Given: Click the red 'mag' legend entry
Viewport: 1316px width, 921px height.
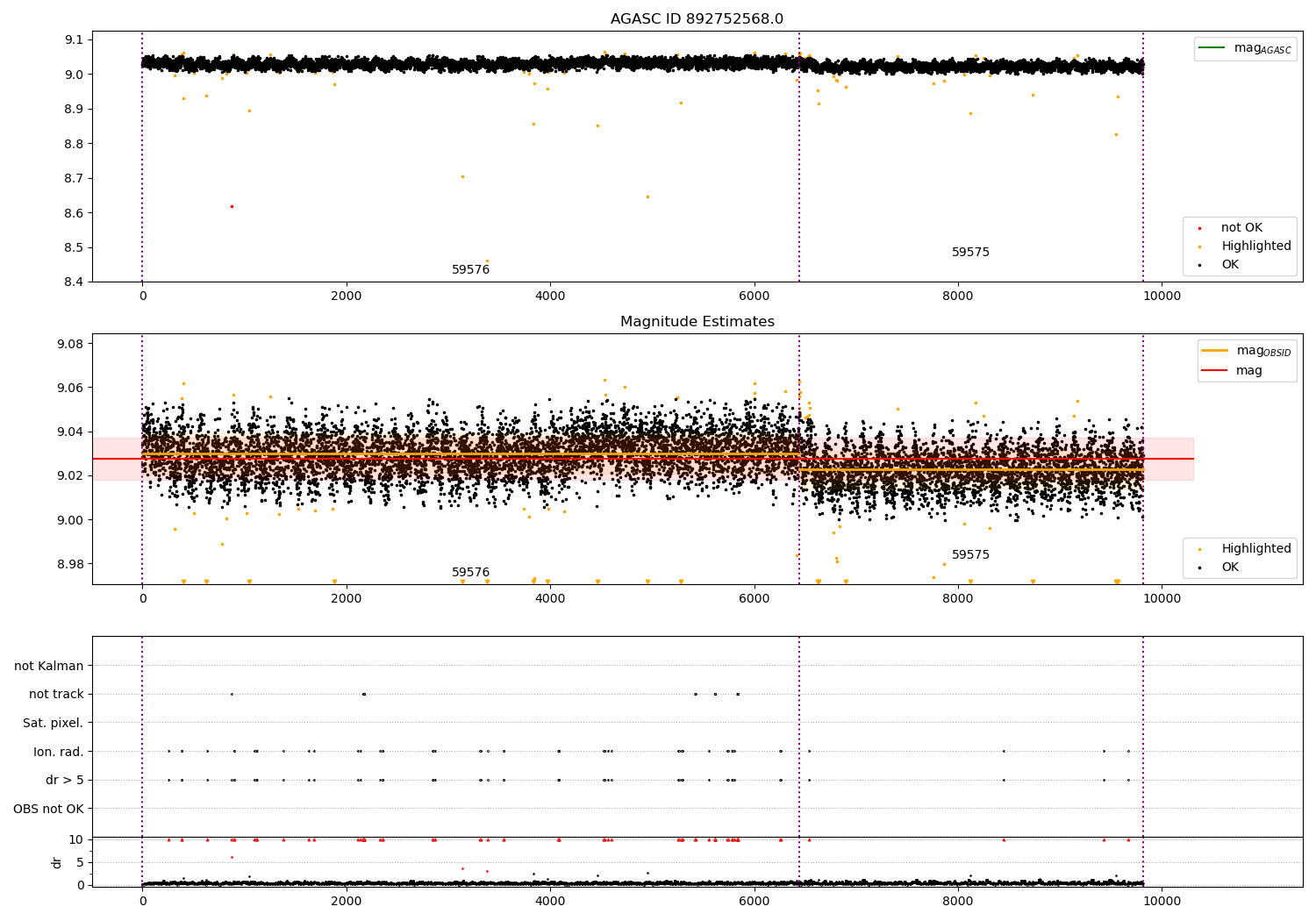Looking at the screenshot, I should [1233, 370].
